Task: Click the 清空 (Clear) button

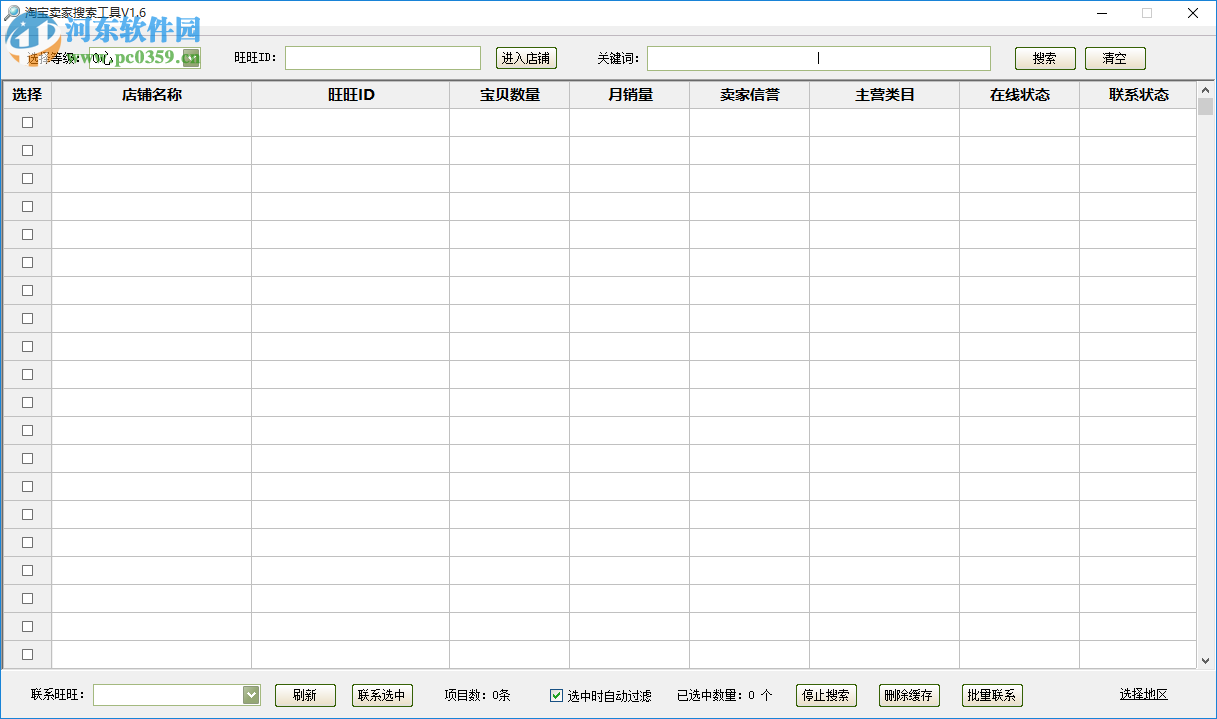Action: click(1114, 58)
